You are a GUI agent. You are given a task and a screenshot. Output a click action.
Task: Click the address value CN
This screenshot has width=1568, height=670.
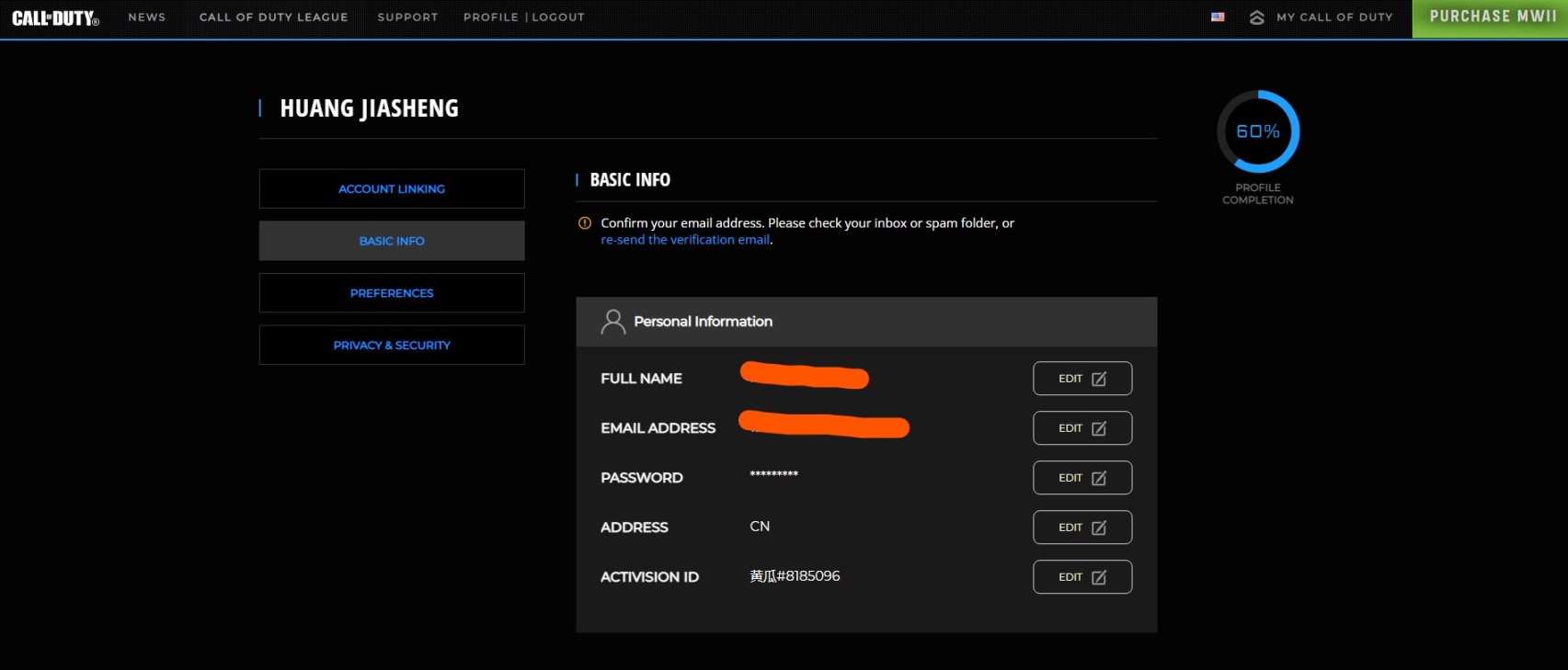760,527
